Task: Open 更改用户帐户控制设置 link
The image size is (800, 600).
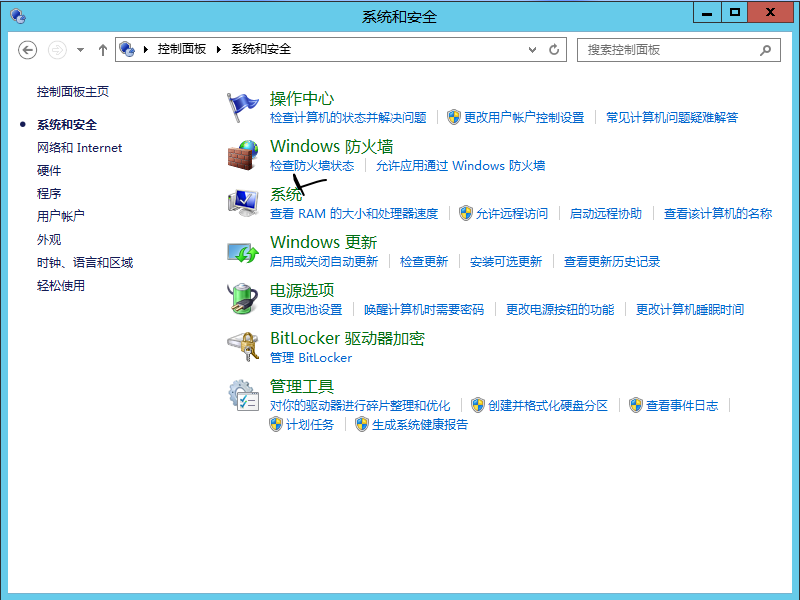Action: coord(523,118)
